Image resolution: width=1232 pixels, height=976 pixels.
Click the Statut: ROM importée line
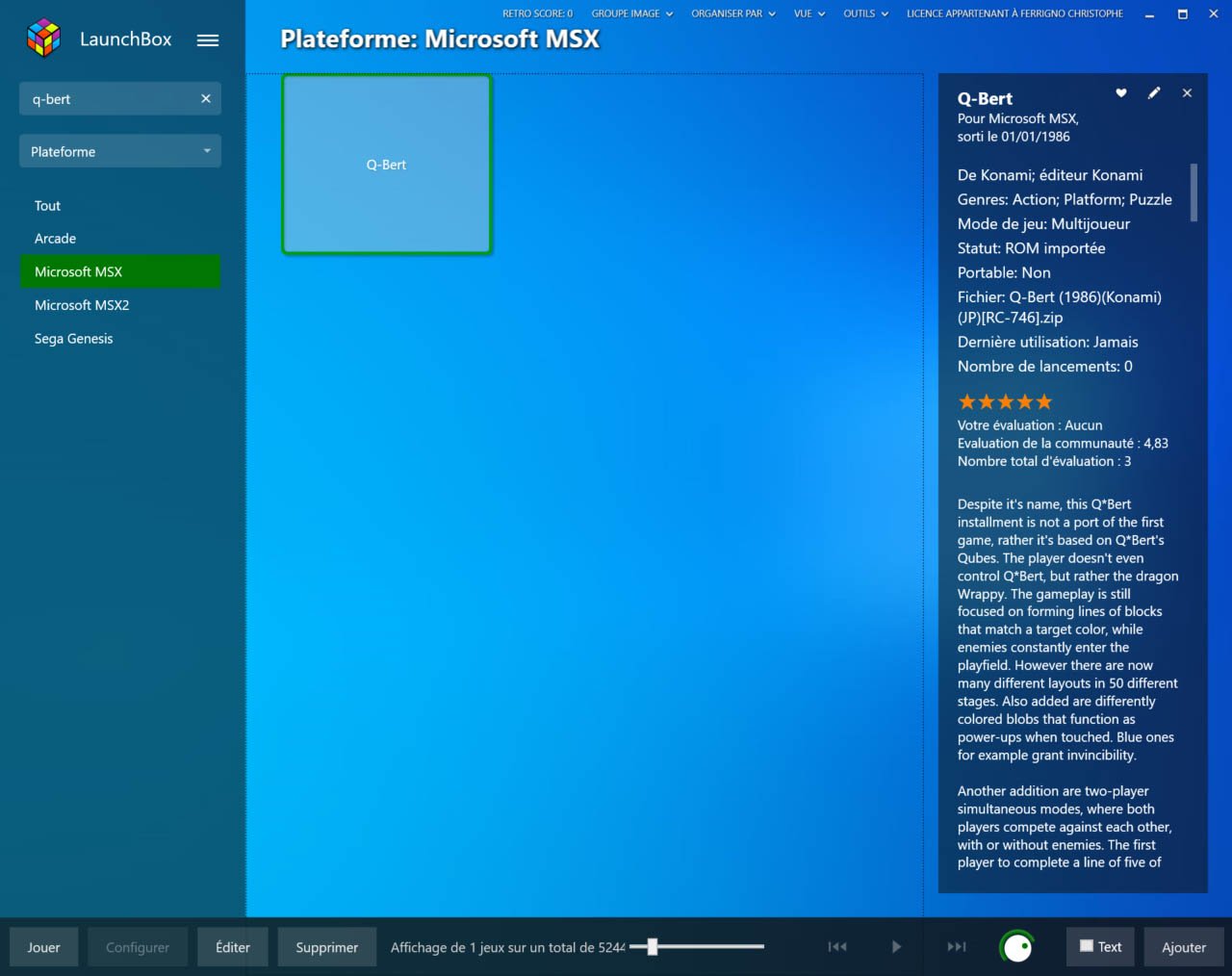point(1031,248)
